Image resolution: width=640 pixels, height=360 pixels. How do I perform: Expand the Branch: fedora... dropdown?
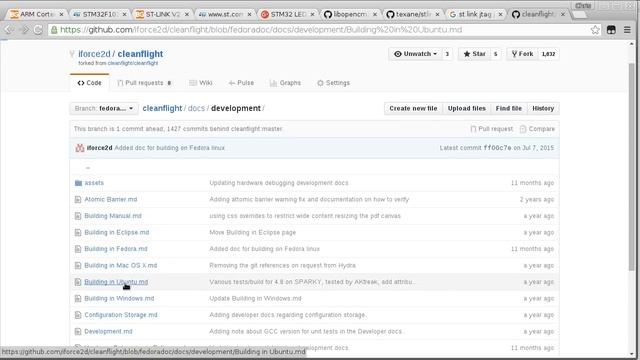104,109
